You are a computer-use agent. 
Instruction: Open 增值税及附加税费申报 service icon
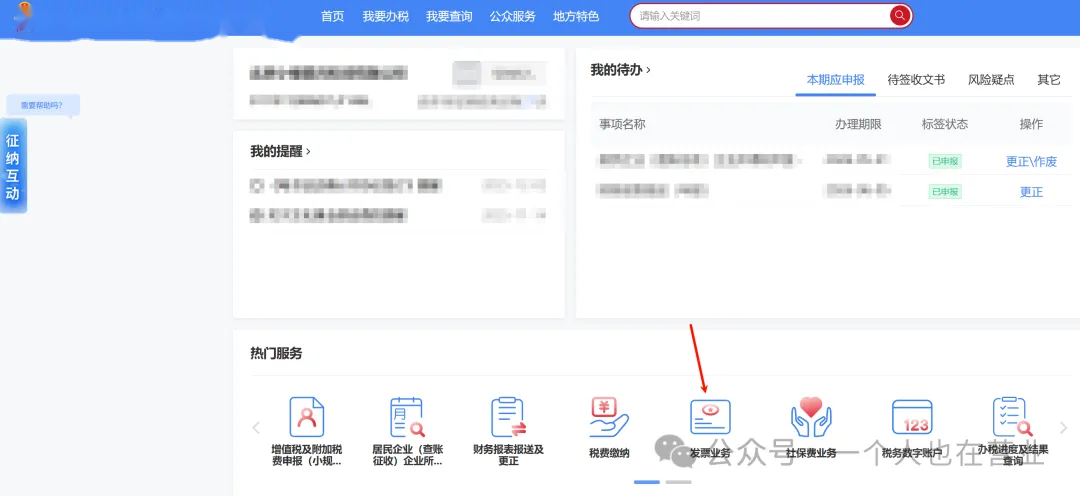tap(307, 417)
